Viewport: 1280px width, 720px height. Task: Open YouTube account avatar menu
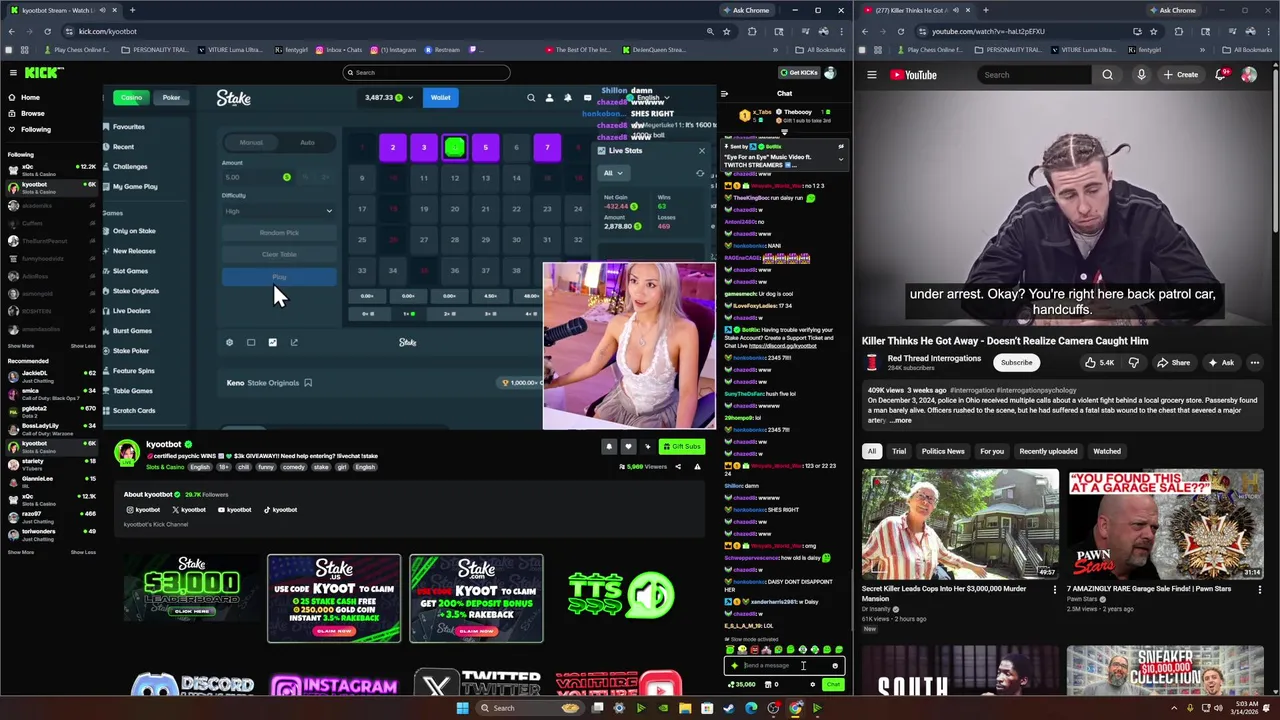[x=1249, y=75]
